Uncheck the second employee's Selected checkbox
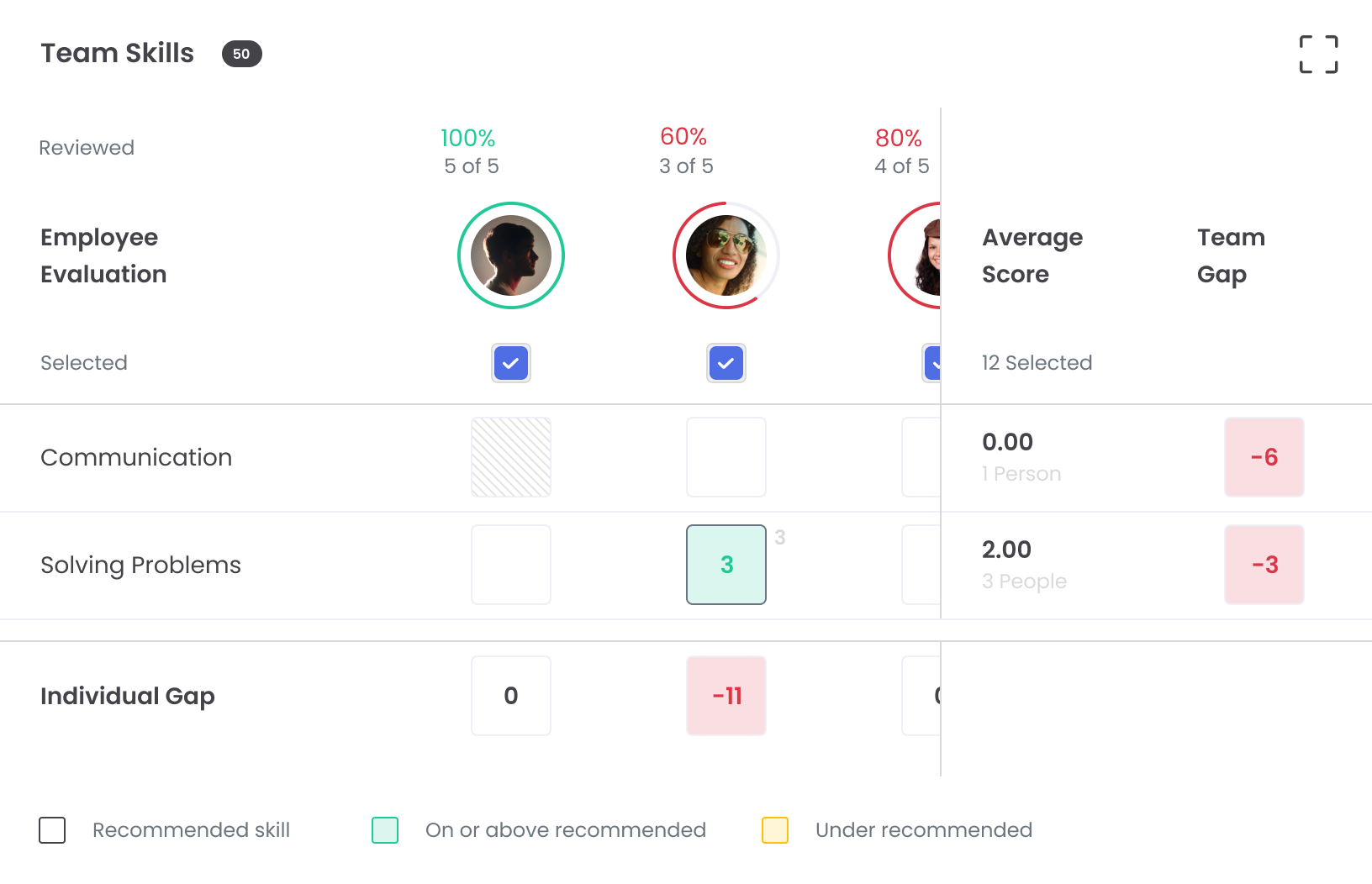1372x884 pixels. [726, 364]
